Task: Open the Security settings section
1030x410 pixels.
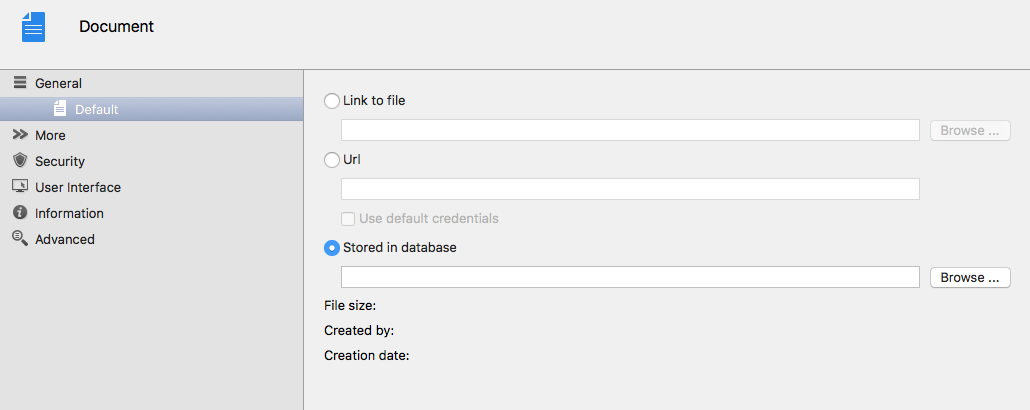Action: [x=60, y=161]
